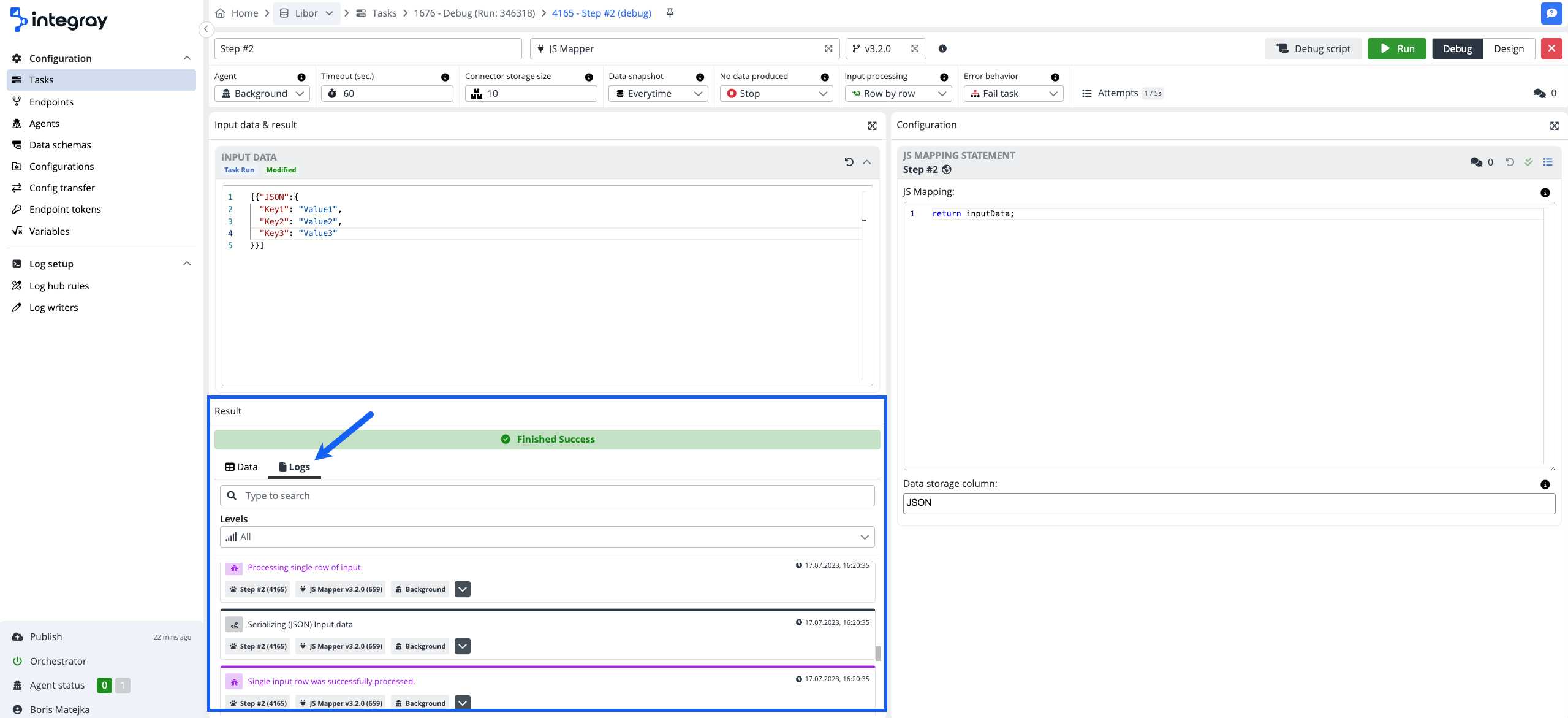
Task: Click the JS Mapping info icon
Action: pyautogui.click(x=1545, y=193)
